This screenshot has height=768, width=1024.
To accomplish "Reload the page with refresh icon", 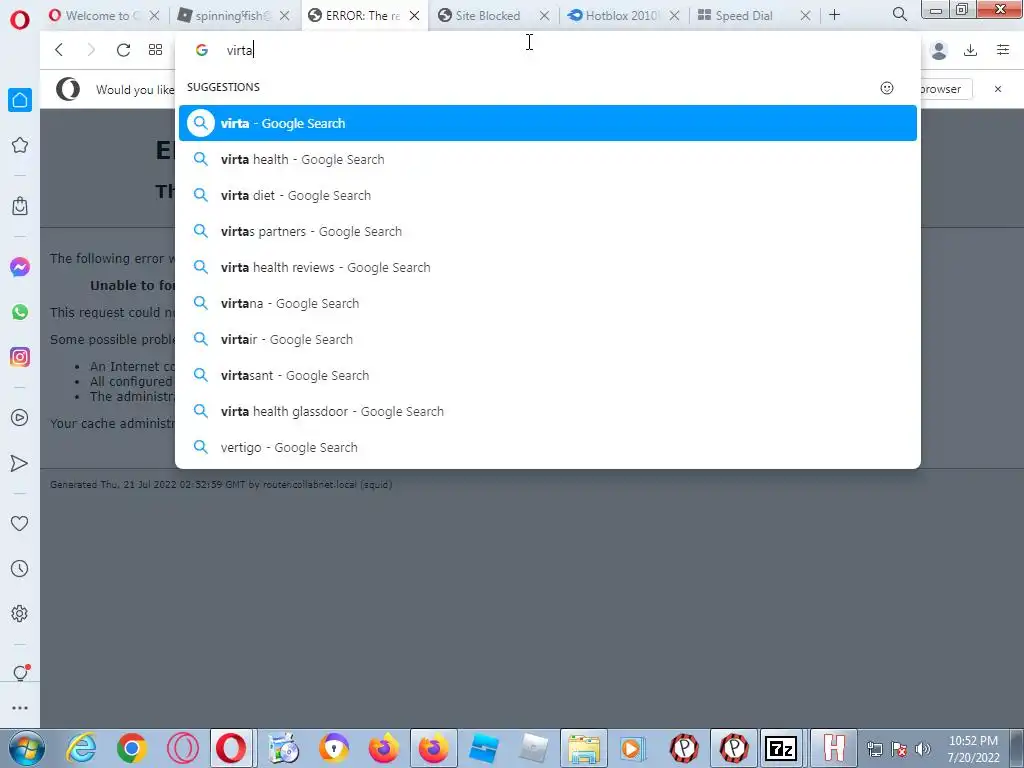I will coord(123,50).
